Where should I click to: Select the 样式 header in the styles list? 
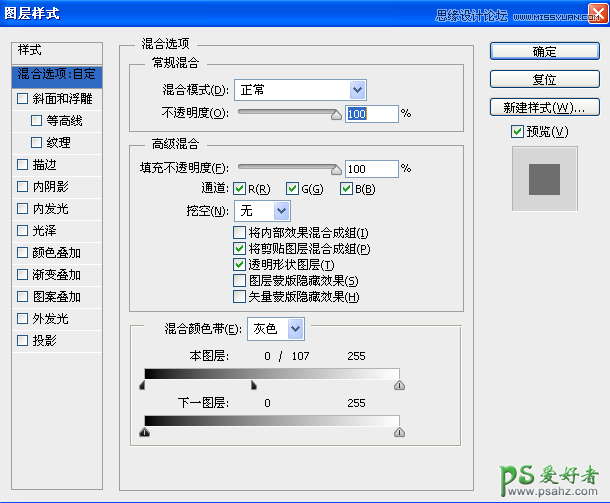[57, 51]
